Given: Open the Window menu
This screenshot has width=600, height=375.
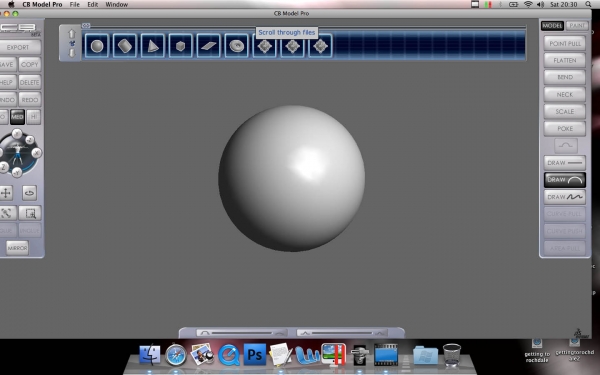Looking at the screenshot, I should [x=117, y=5].
